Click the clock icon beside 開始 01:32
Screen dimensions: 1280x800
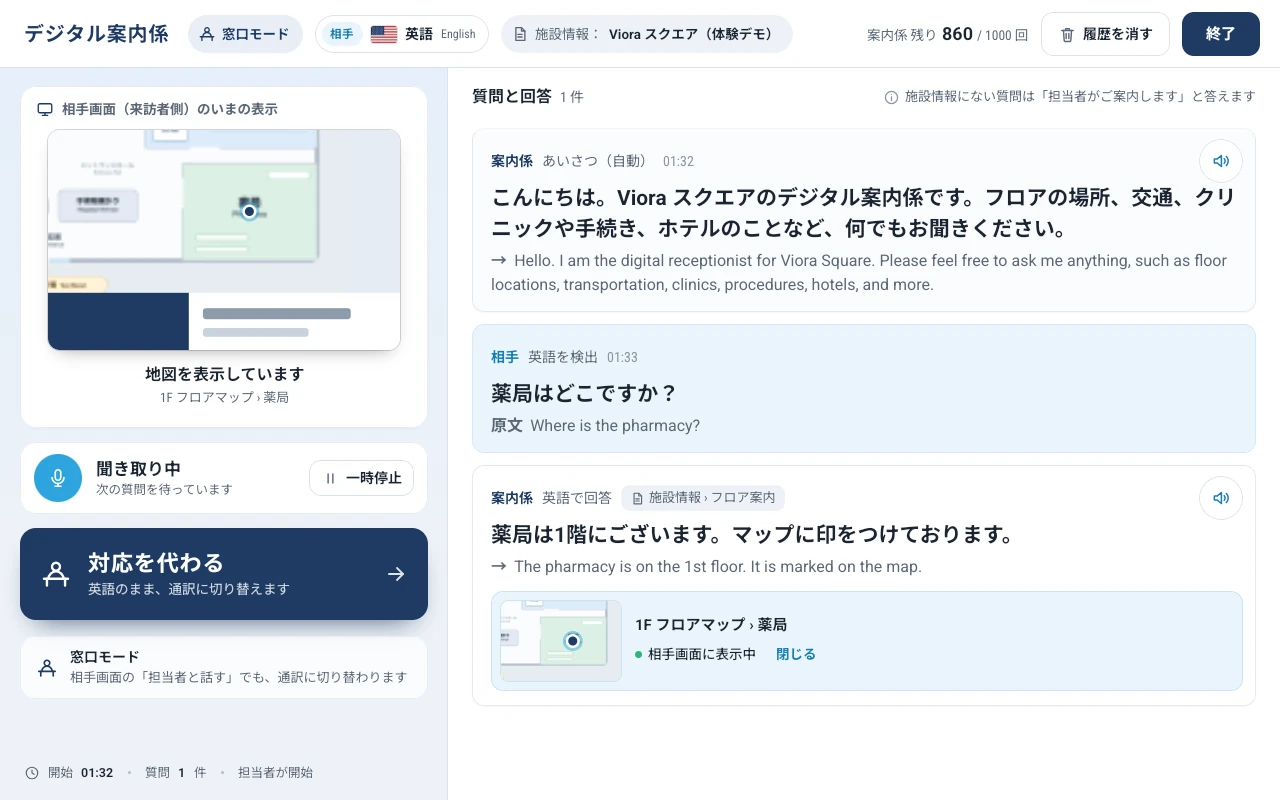32,773
